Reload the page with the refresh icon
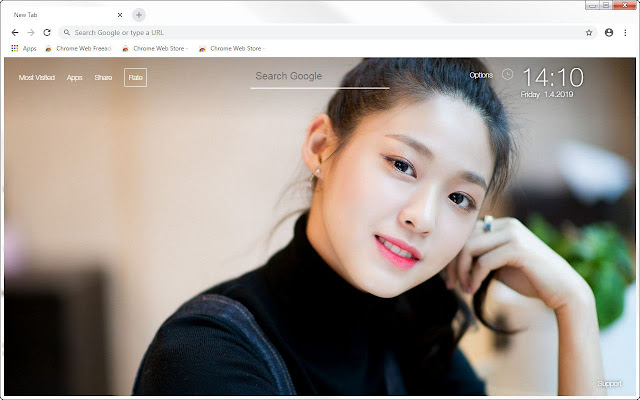This screenshot has height=400, width=640. pos(47,33)
